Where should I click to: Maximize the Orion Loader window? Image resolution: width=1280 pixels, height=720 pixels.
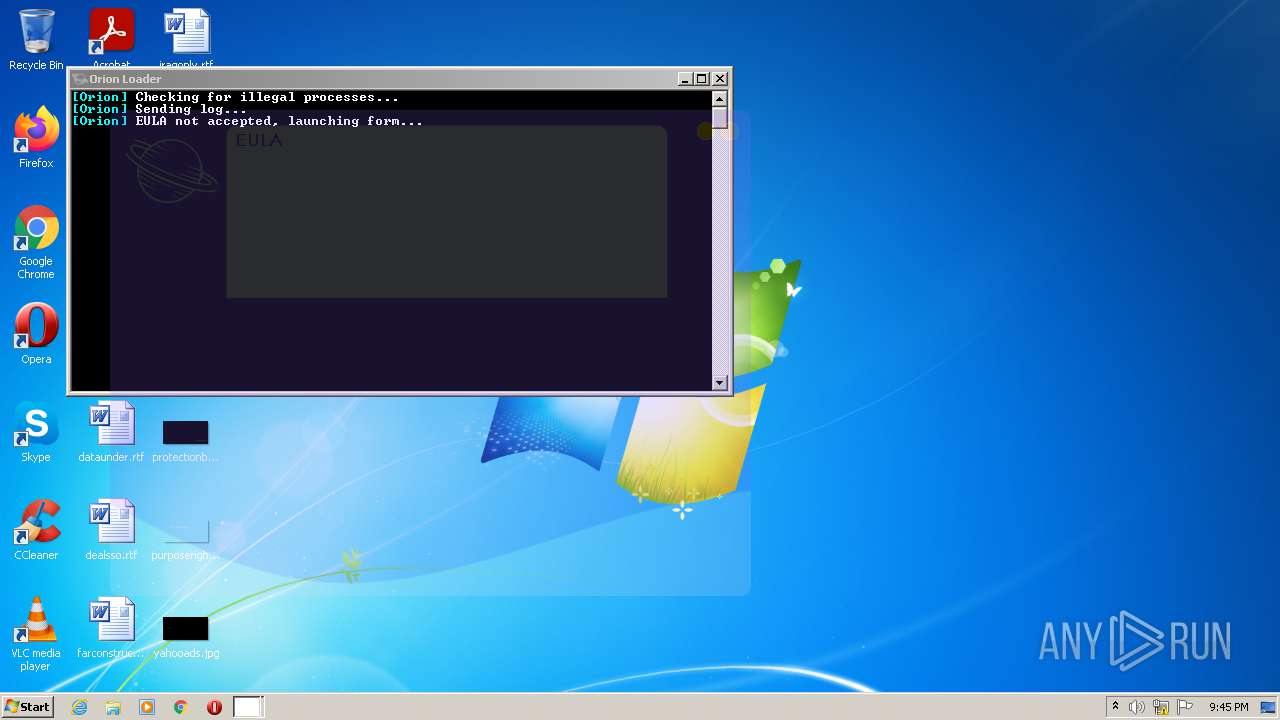pos(702,79)
